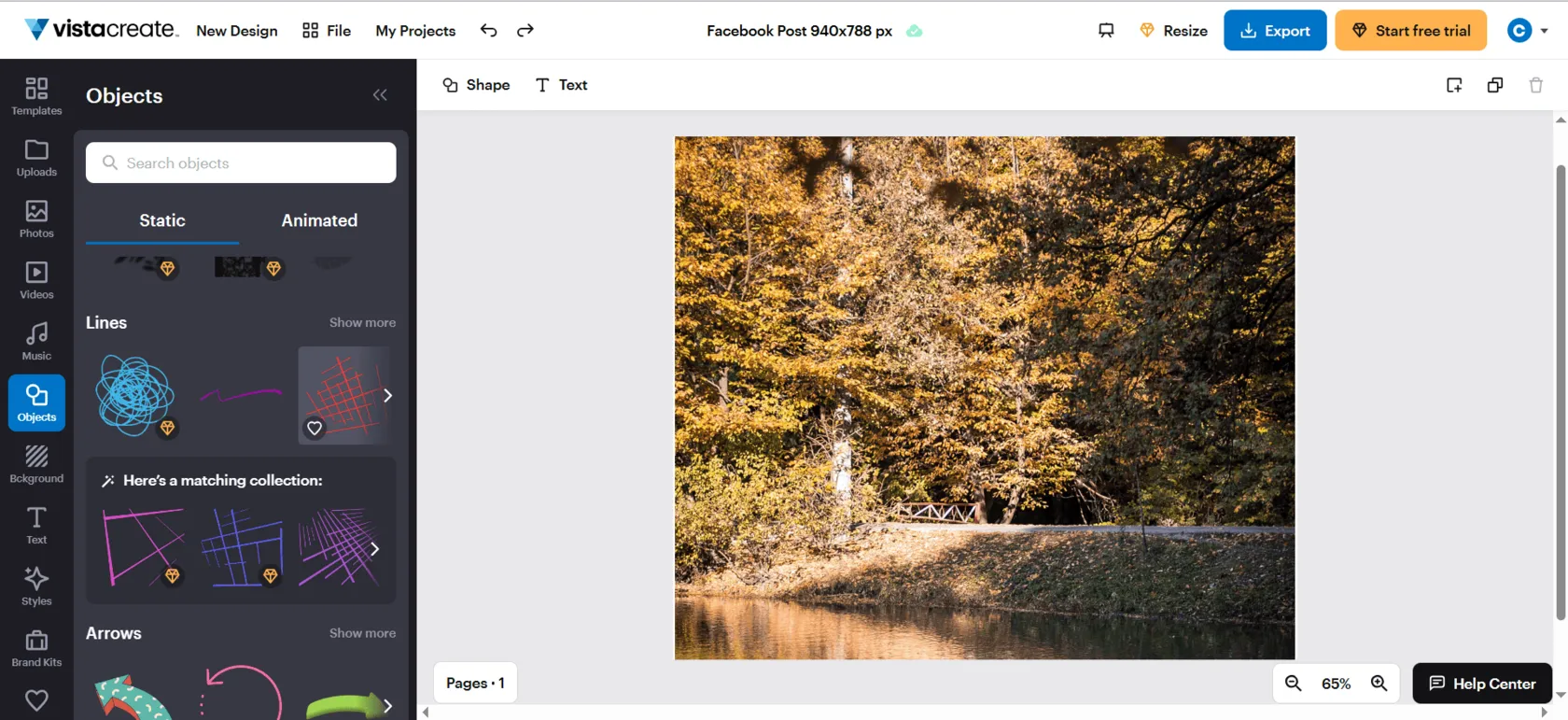Select the blue scribble lines thumbnail
The width and height of the screenshot is (1568, 720).
click(134, 394)
